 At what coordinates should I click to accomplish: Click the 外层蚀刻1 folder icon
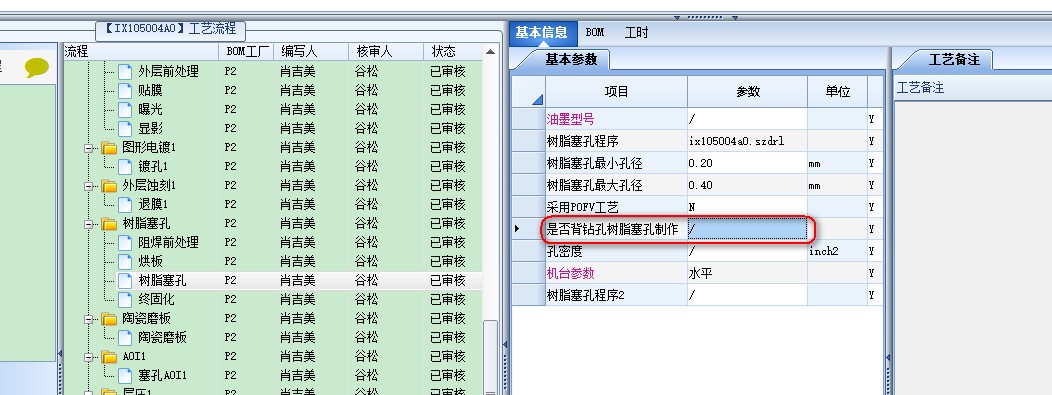point(109,185)
